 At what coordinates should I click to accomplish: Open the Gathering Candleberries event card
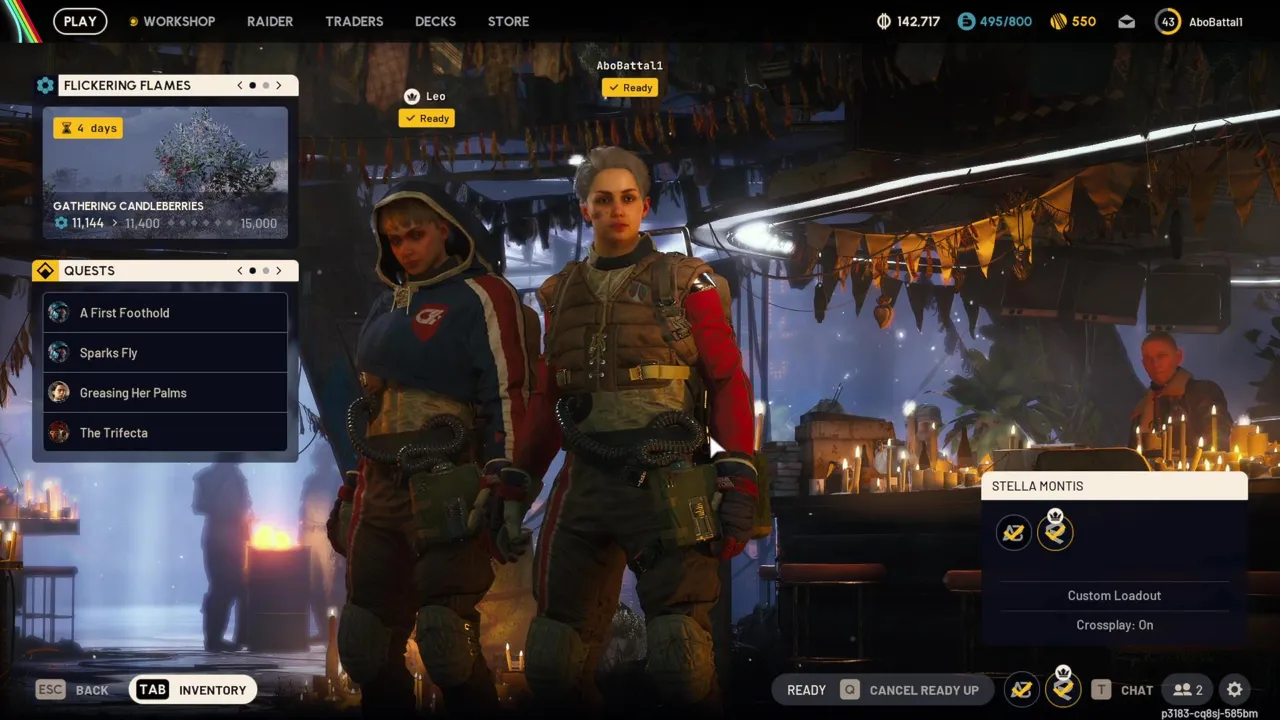point(165,172)
